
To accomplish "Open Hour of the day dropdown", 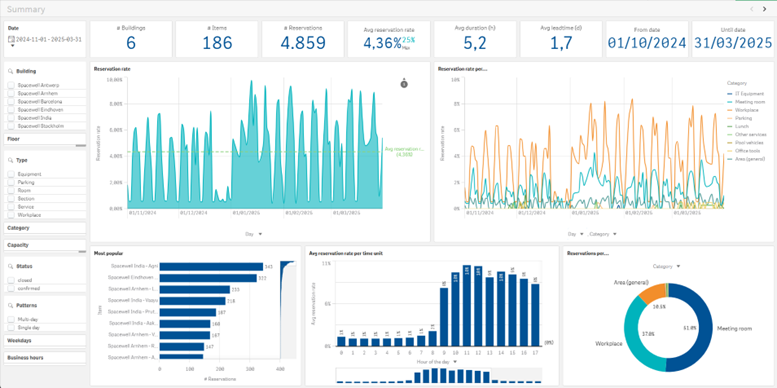I will [436, 362].
